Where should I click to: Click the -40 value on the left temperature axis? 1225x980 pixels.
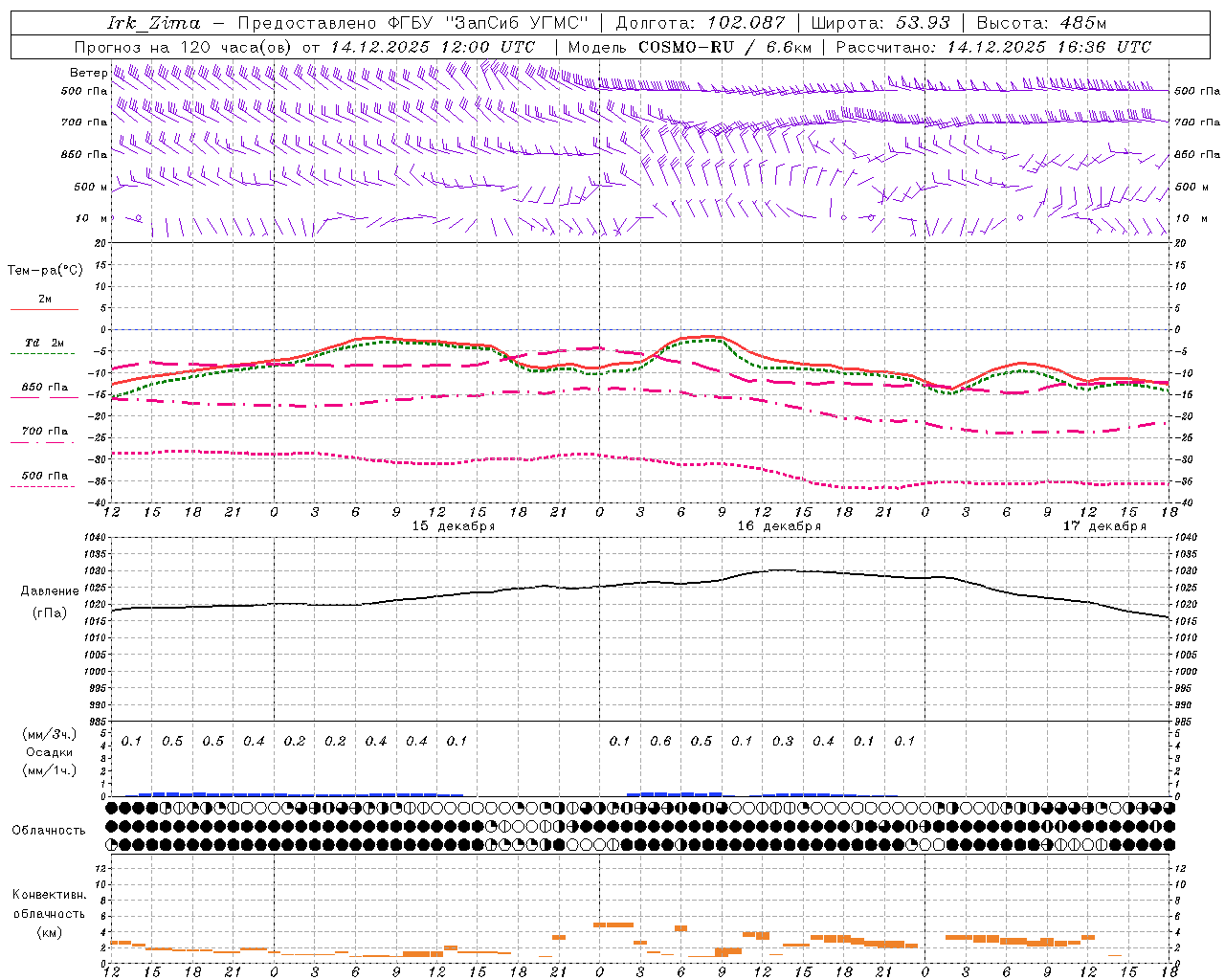click(x=98, y=503)
